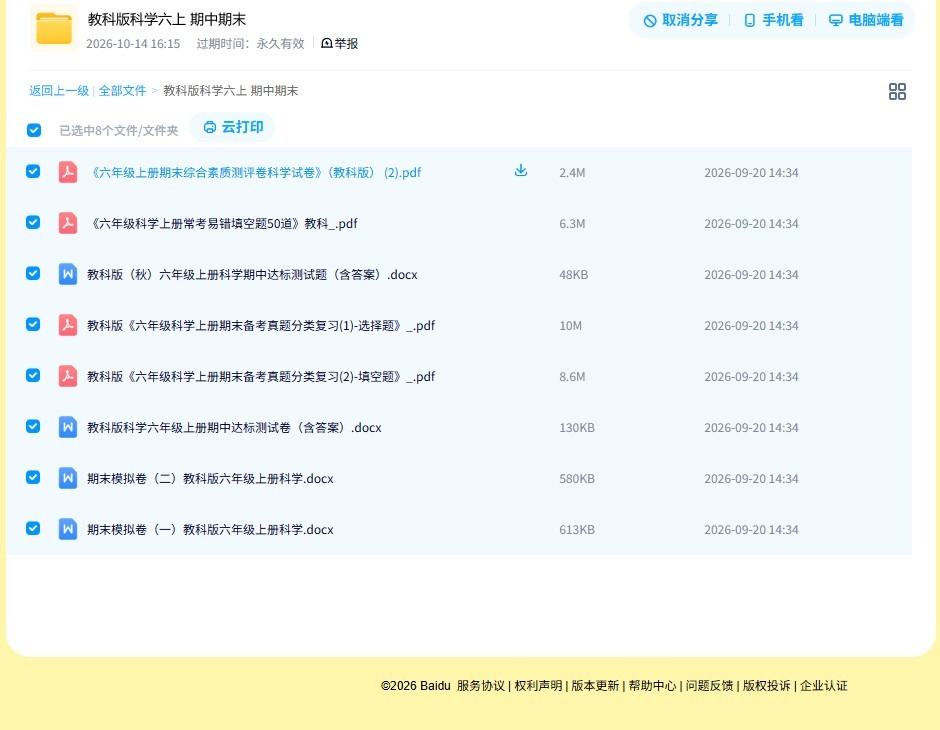Download the 期末综合素质测评卷 pdf via arrow icon

coord(521,171)
